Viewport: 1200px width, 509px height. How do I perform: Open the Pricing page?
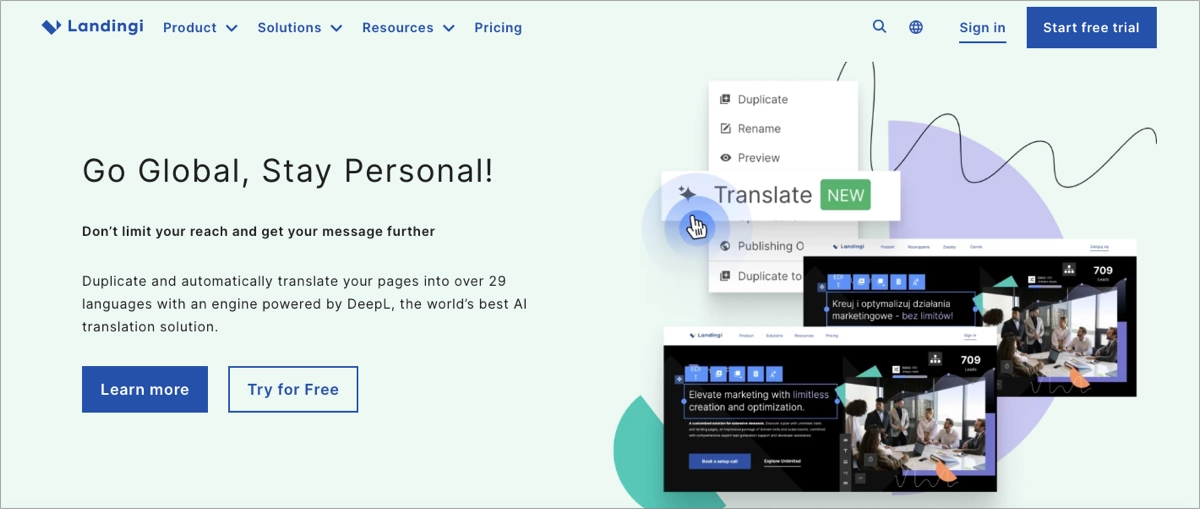tap(498, 28)
